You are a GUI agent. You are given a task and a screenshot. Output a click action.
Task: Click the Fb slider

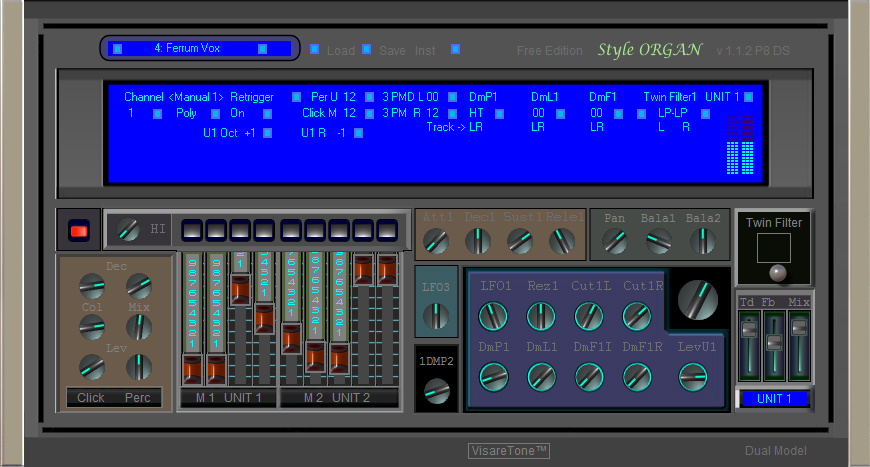[774, 345]
